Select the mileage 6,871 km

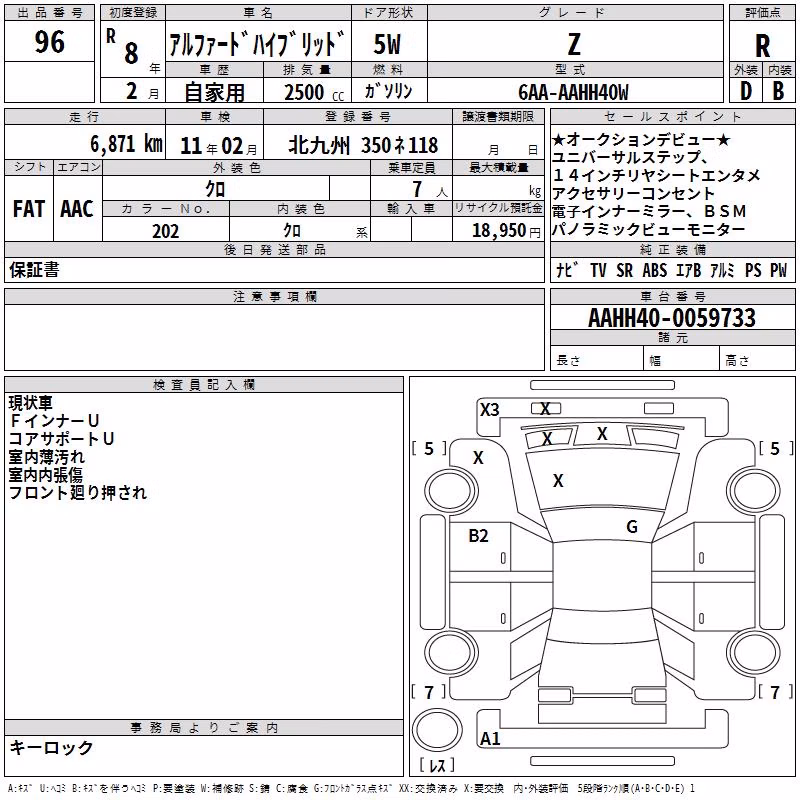pyautogui.click(x=127, y=144)
